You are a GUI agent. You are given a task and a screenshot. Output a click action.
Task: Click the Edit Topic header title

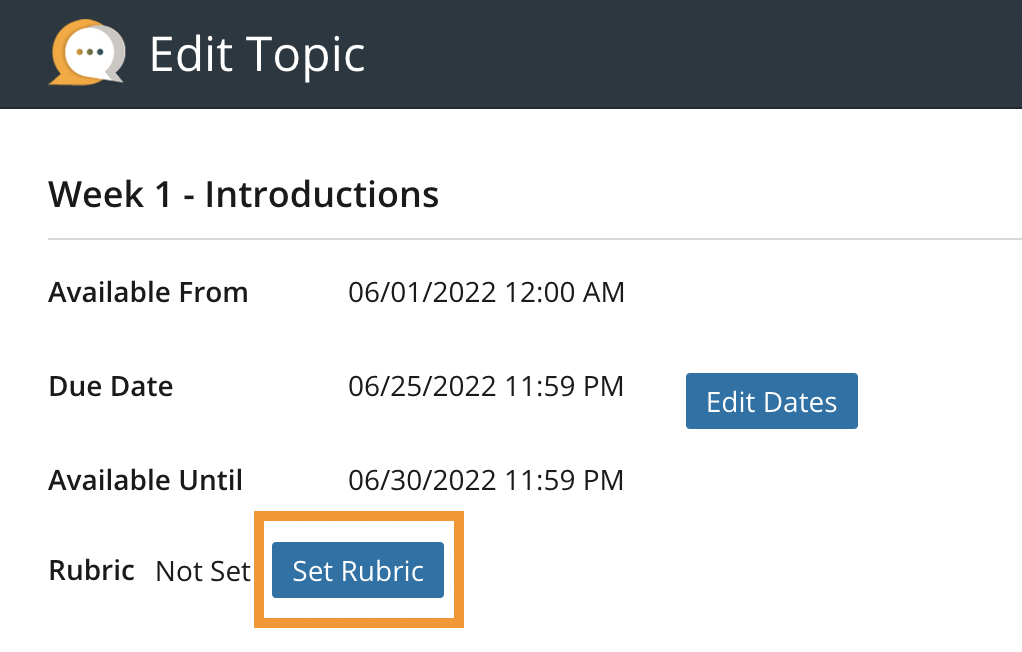click(257, 54)
